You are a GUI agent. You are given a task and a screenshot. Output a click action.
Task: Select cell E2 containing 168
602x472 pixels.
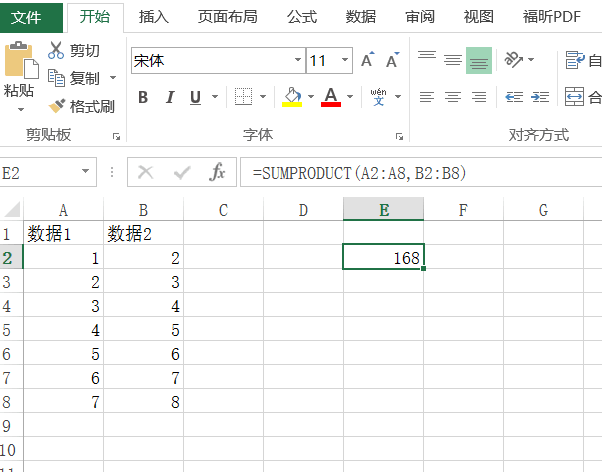pyautogui.click(x=383, y=257)
